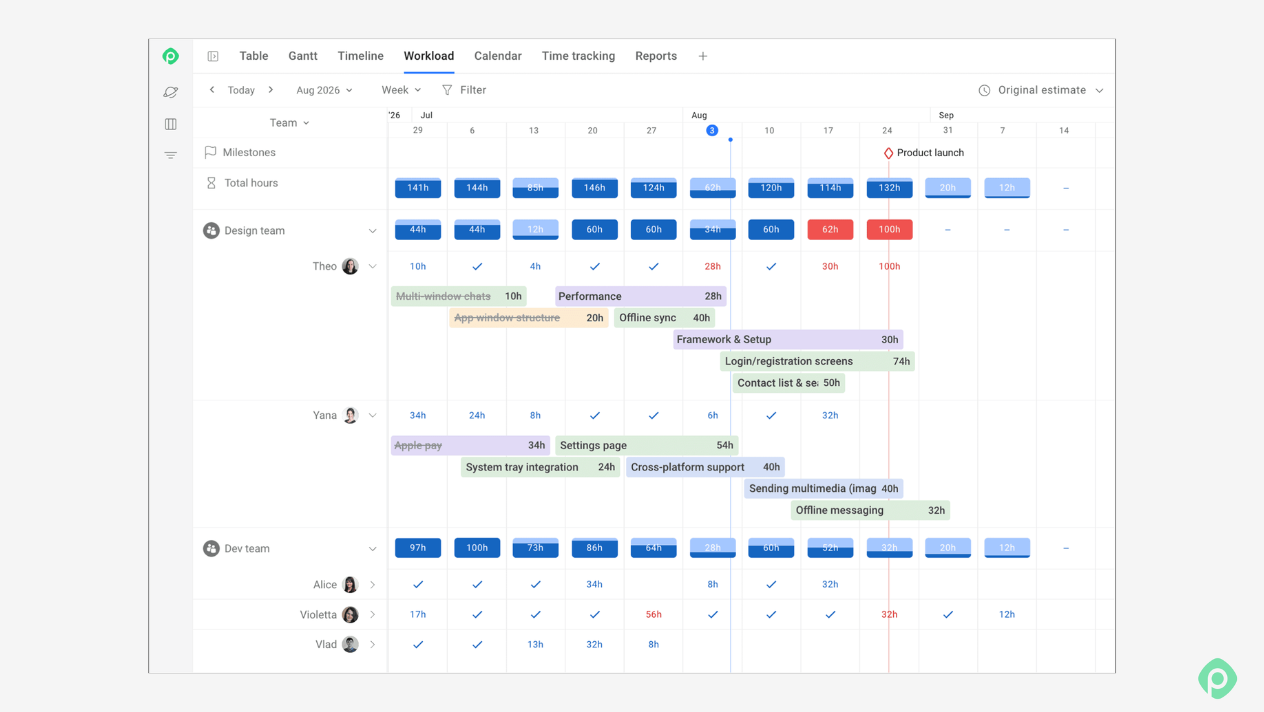This screenshot has width=1264, height=712.
Task: Click the Dev team group icon
Action: (211, 548)
